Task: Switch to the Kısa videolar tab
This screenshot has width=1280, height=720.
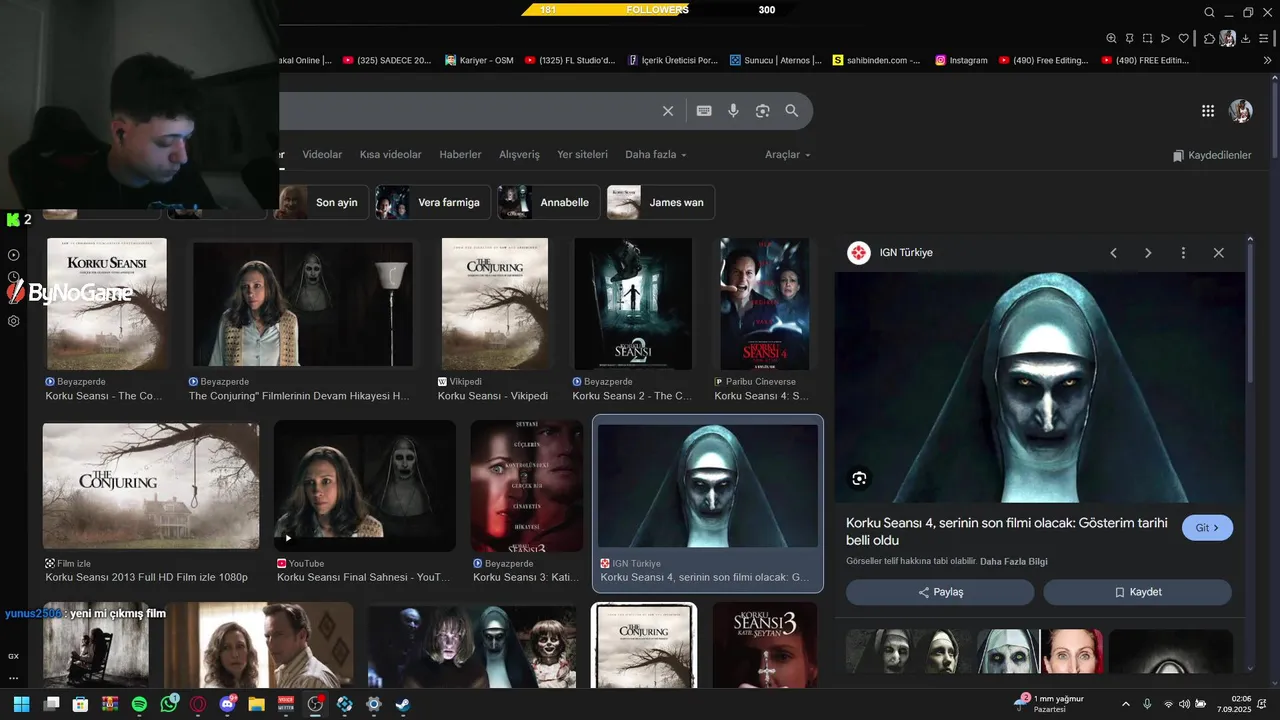Action: 390,155
